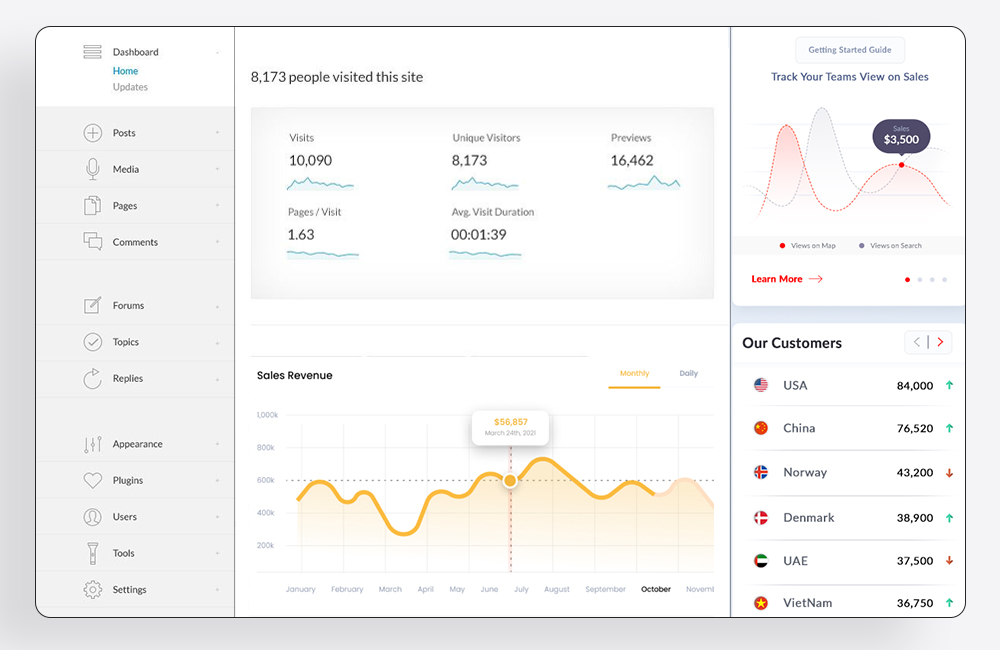The image size is (1000, 650).
Task: View Comments via its sidebar icon
Action: 92,242
